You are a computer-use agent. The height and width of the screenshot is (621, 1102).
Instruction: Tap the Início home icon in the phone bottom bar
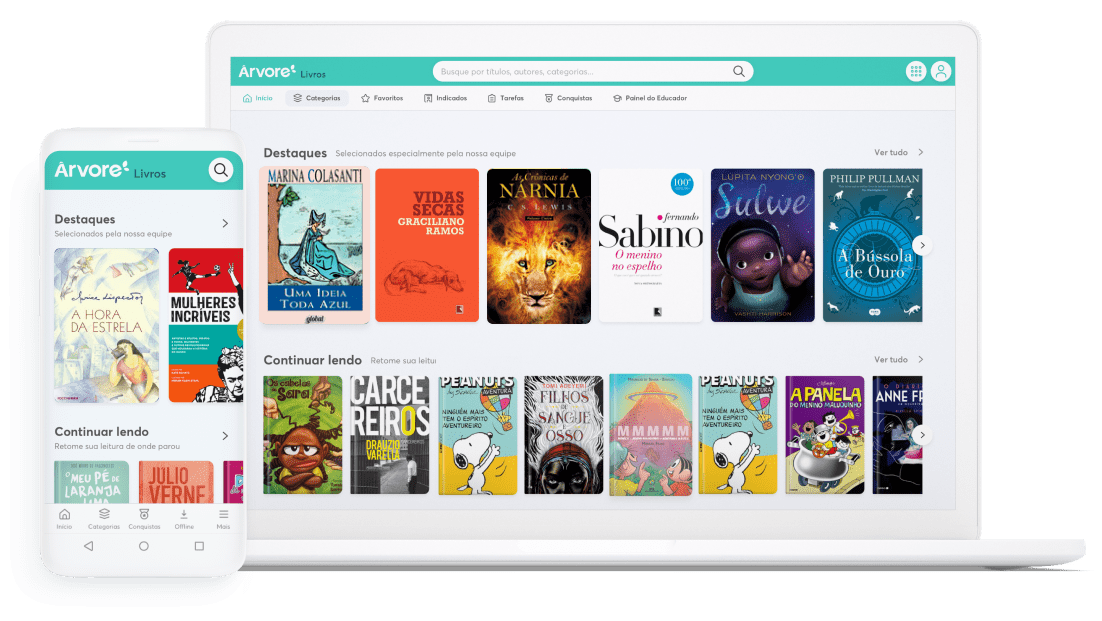64,519
